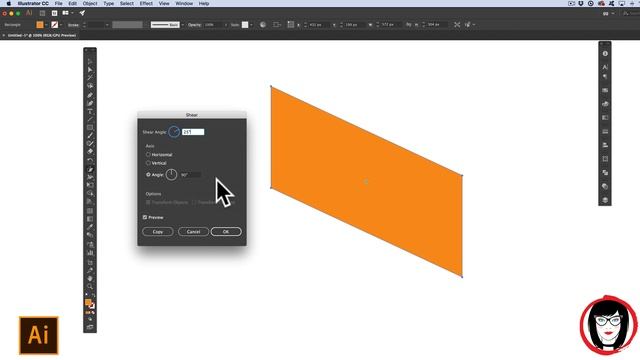Select the Angle axis option
This screenshot has width=640, height=360.
tap(155, 174)
